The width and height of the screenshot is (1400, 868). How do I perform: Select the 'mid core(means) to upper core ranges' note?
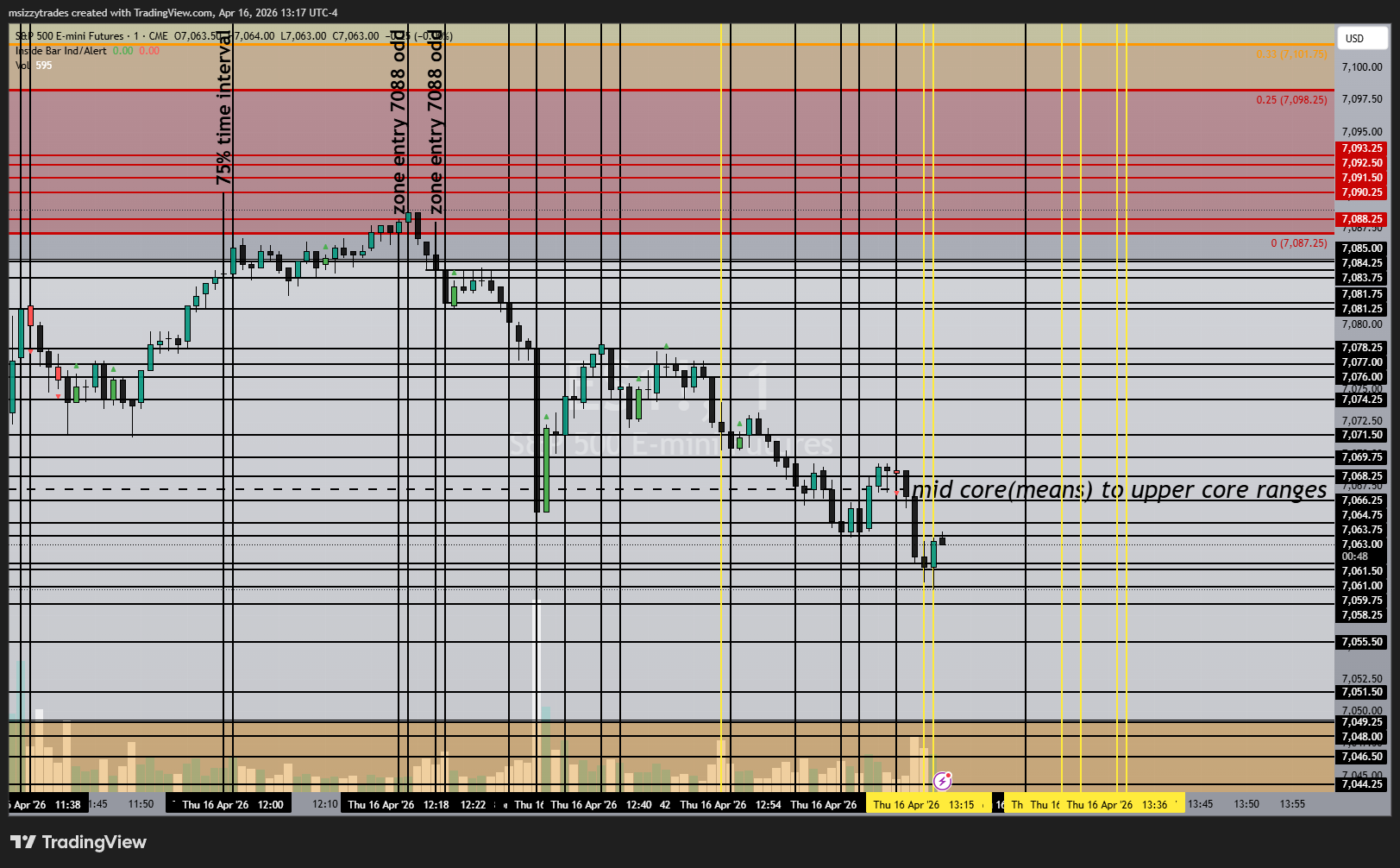1120,490
